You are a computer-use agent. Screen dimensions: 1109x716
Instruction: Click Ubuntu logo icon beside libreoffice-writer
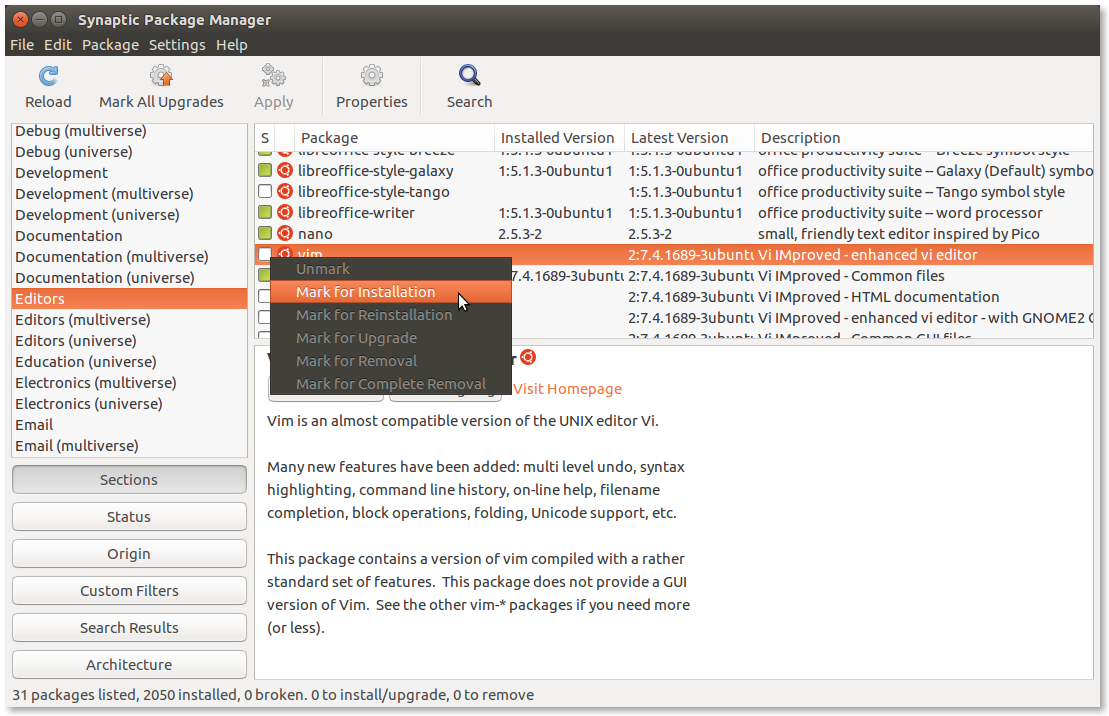point(284,212)
